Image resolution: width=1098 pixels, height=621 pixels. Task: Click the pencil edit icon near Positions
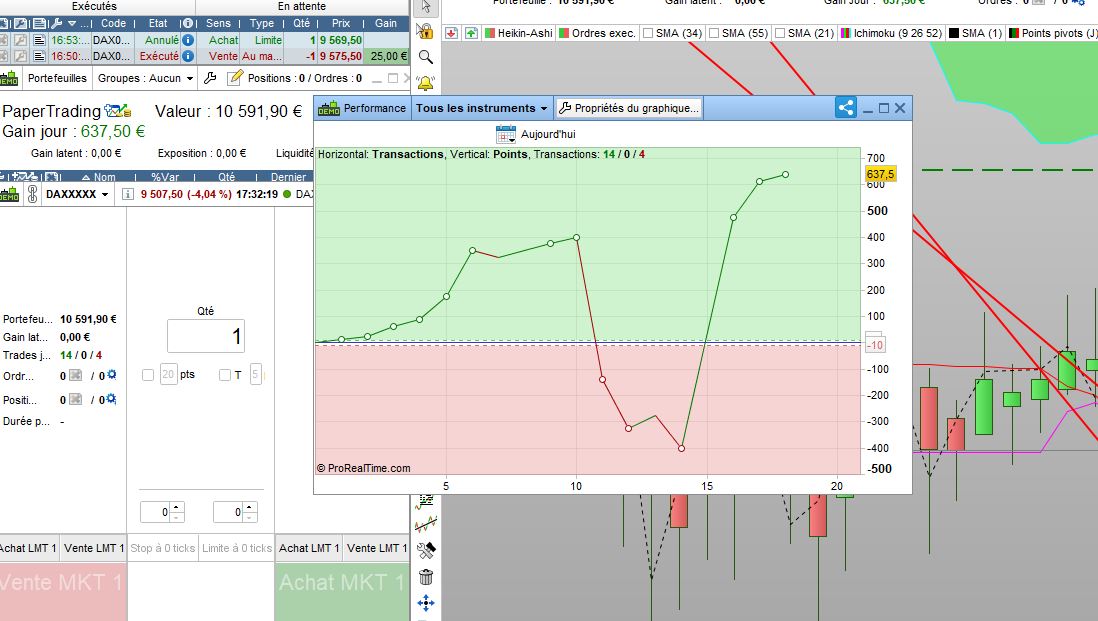(236, 78)
